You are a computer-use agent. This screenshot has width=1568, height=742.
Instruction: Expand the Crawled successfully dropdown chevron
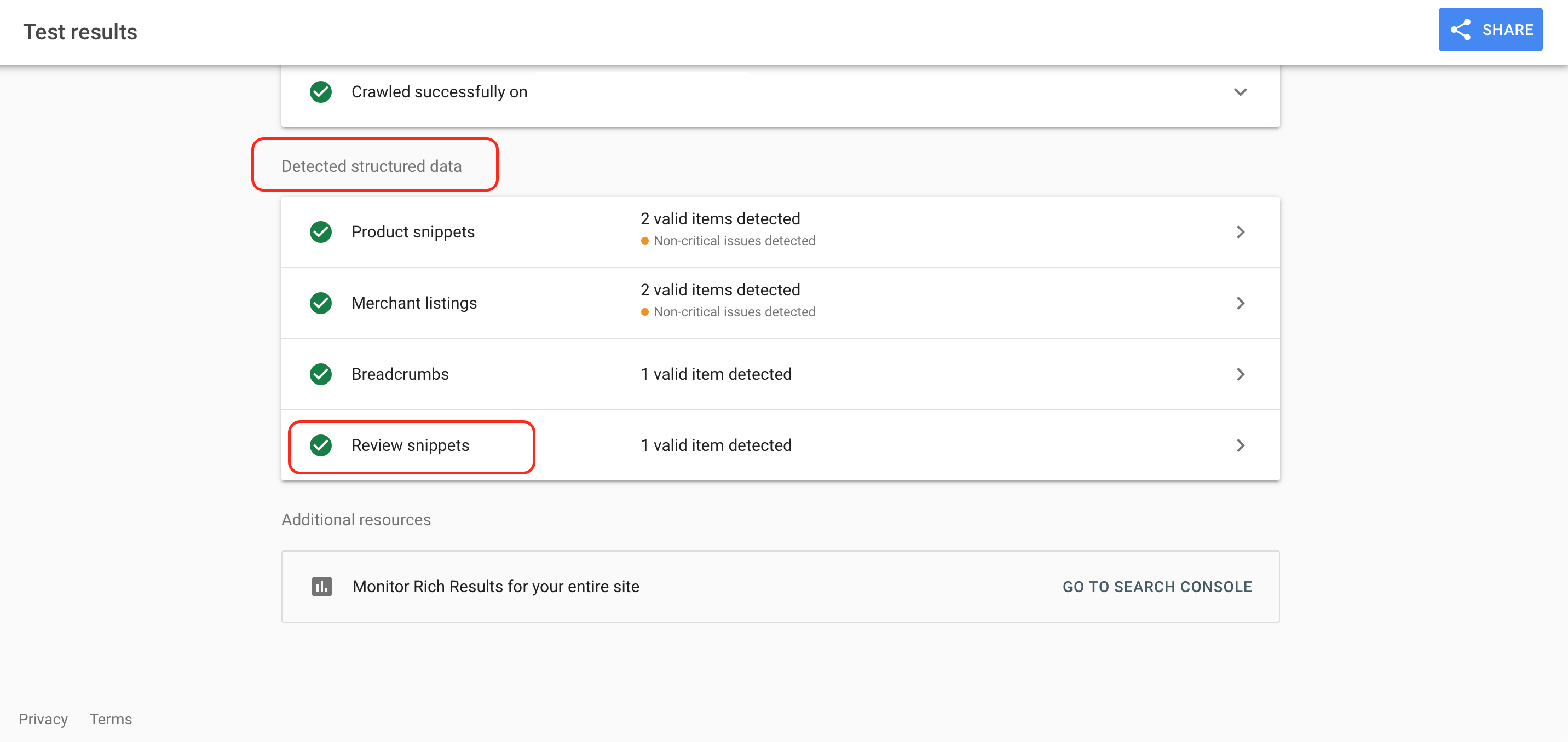click(1240, 92)
